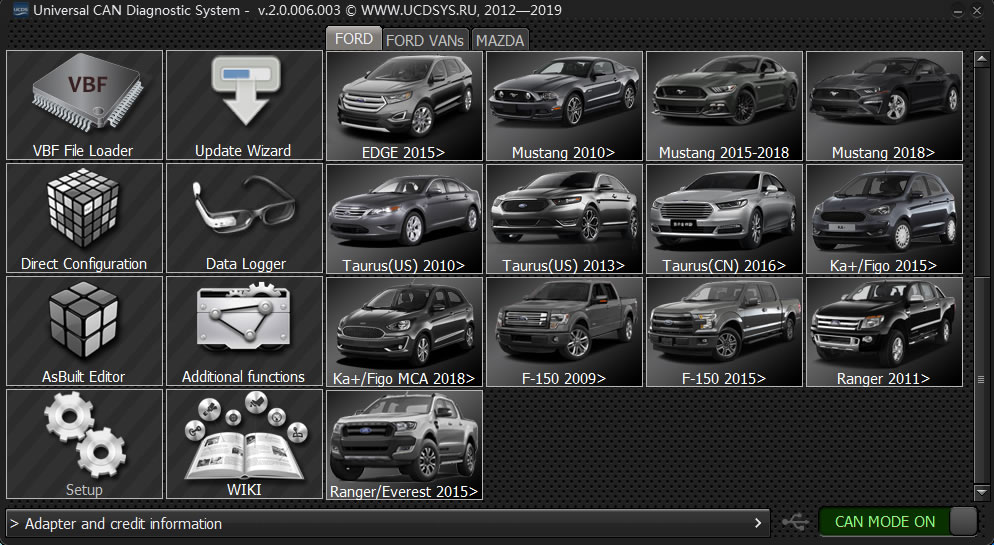
Task: Choose the Taurus(US) 2013> model
Action: (564, 219)
